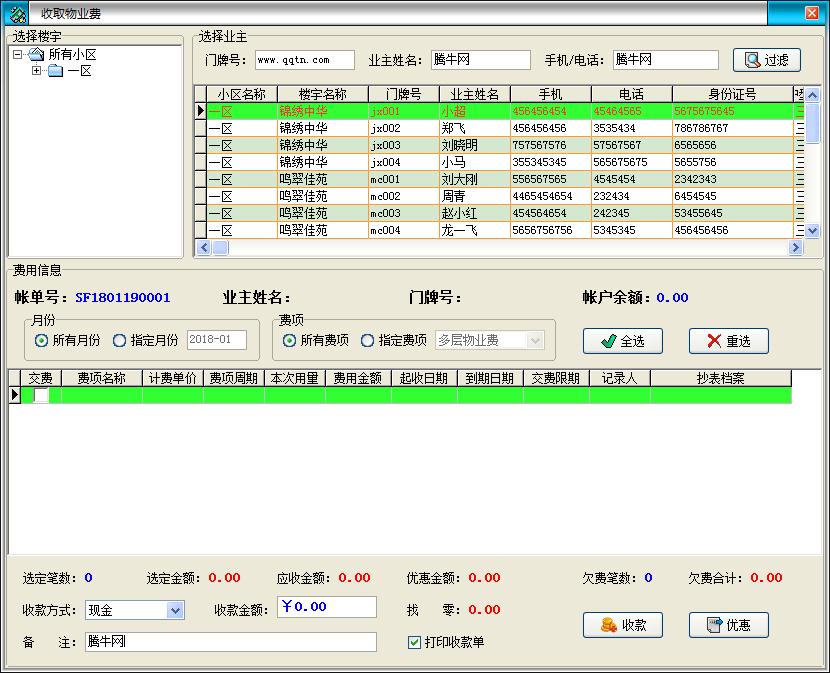Click 抄表档案 column header
This screenshot has height=673, width=830.
(721, 378)
